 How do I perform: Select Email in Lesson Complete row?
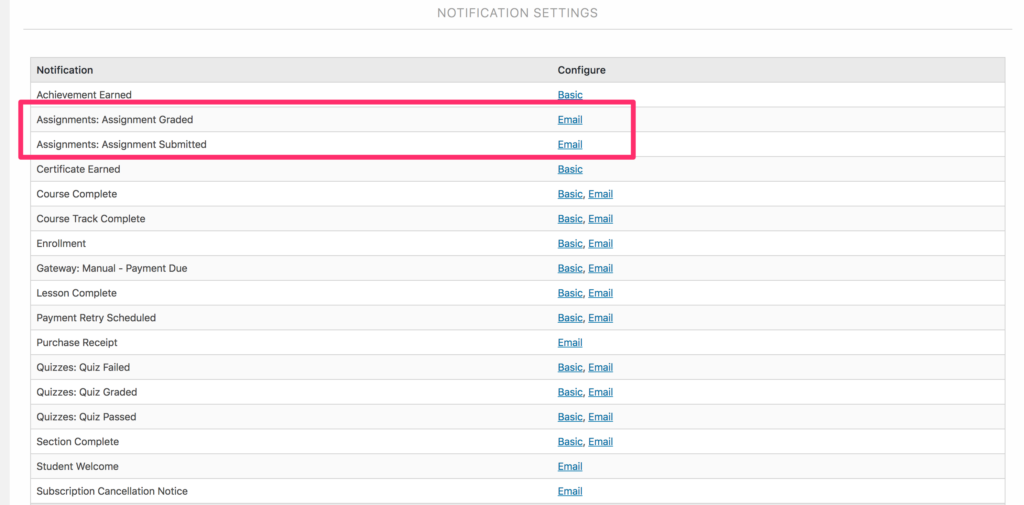(600, 293)
